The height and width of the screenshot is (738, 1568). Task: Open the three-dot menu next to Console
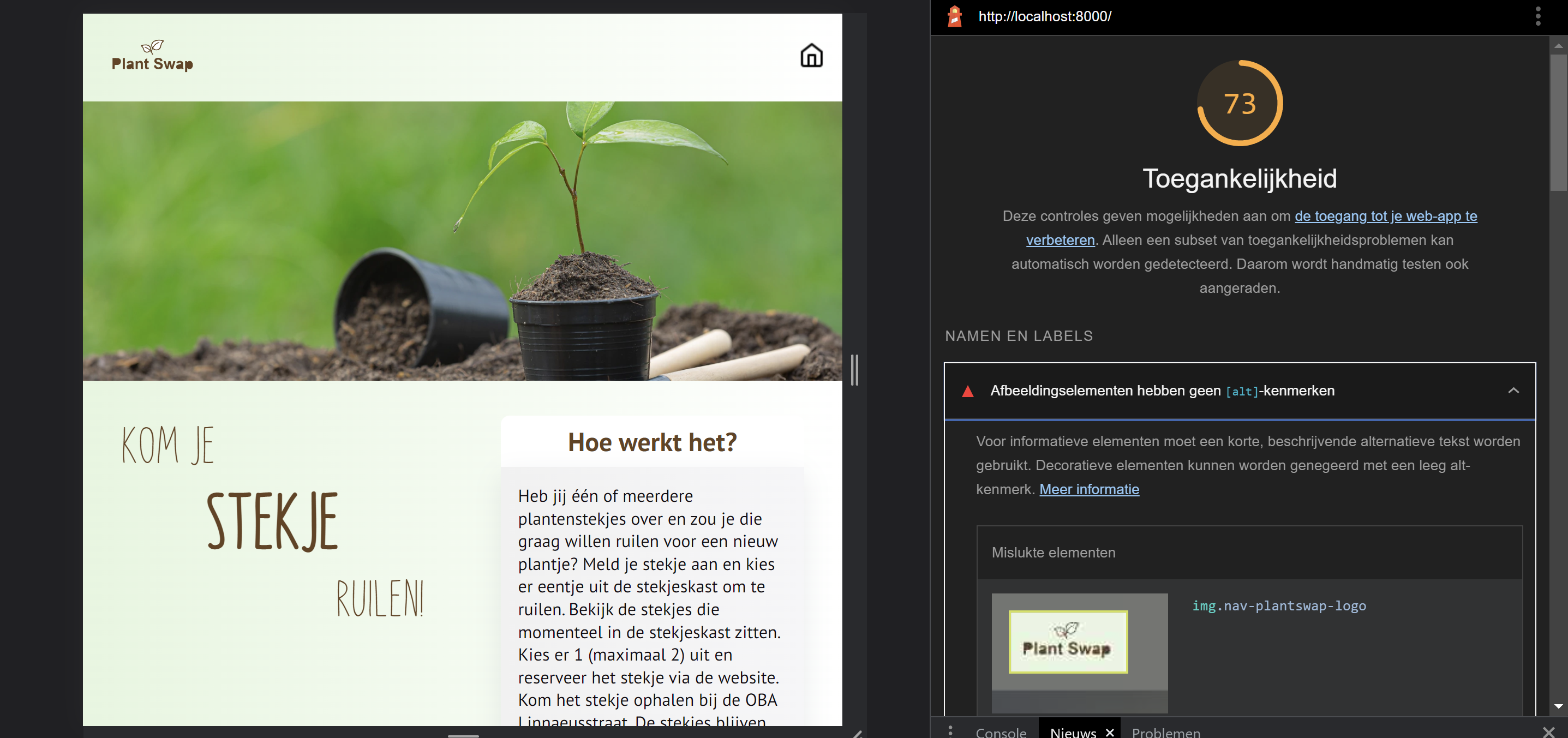click(x=950, y=732)
